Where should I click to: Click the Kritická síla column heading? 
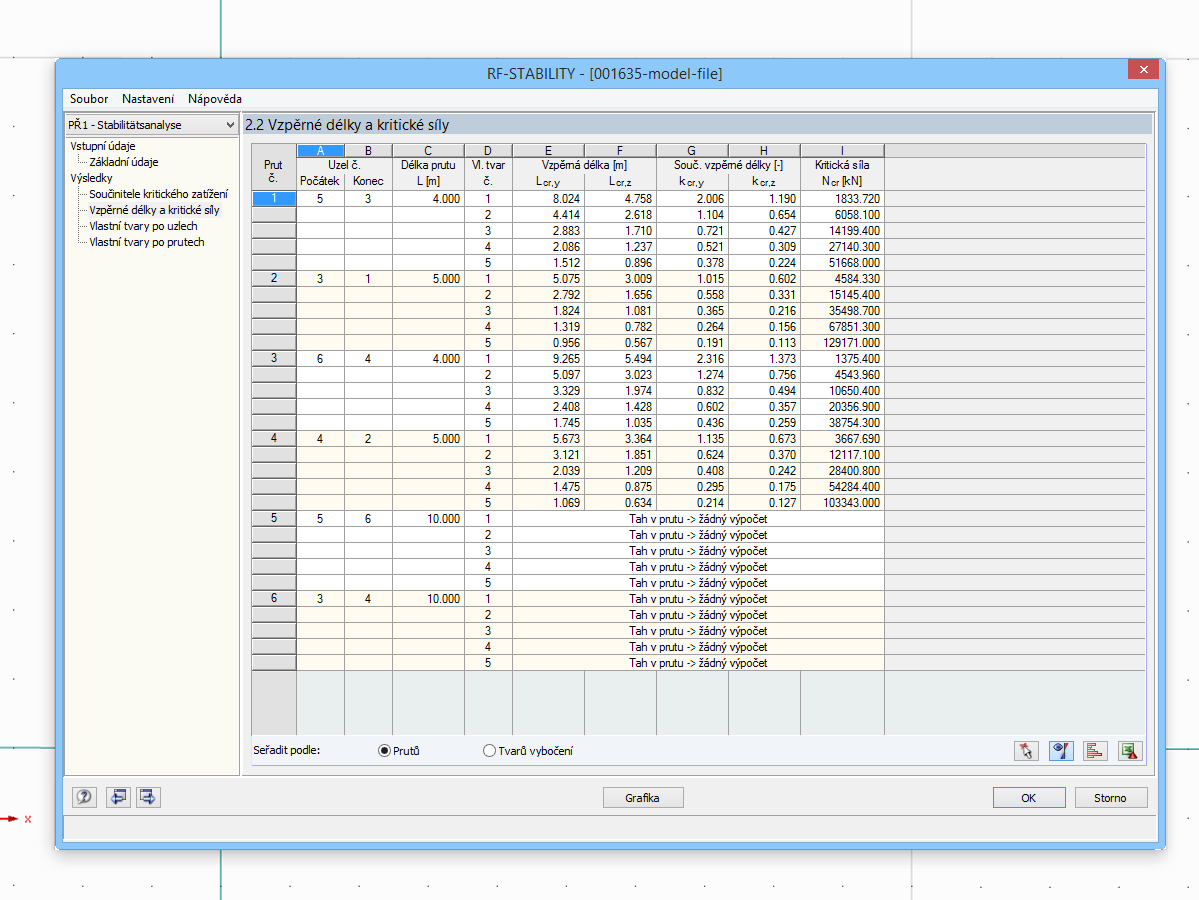tap(842, 165)
